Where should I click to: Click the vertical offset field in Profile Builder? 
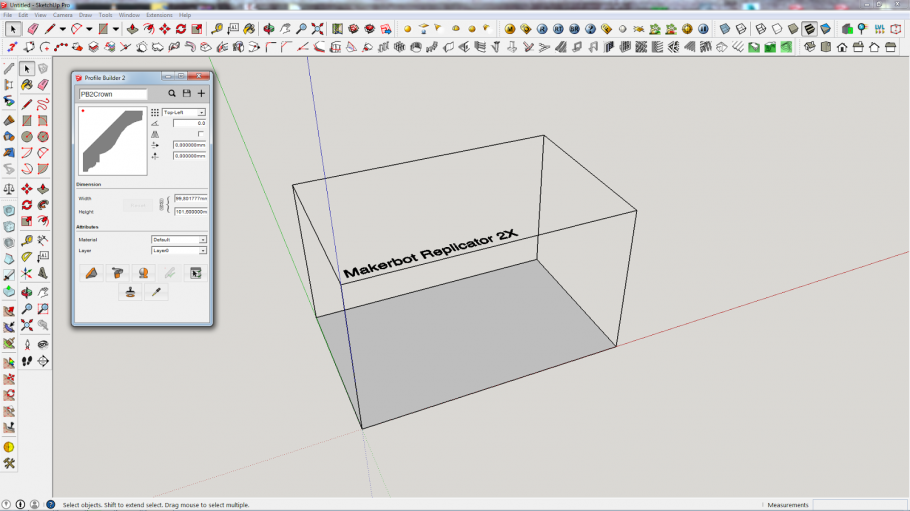pyautogui.click(x=189, y=156)
